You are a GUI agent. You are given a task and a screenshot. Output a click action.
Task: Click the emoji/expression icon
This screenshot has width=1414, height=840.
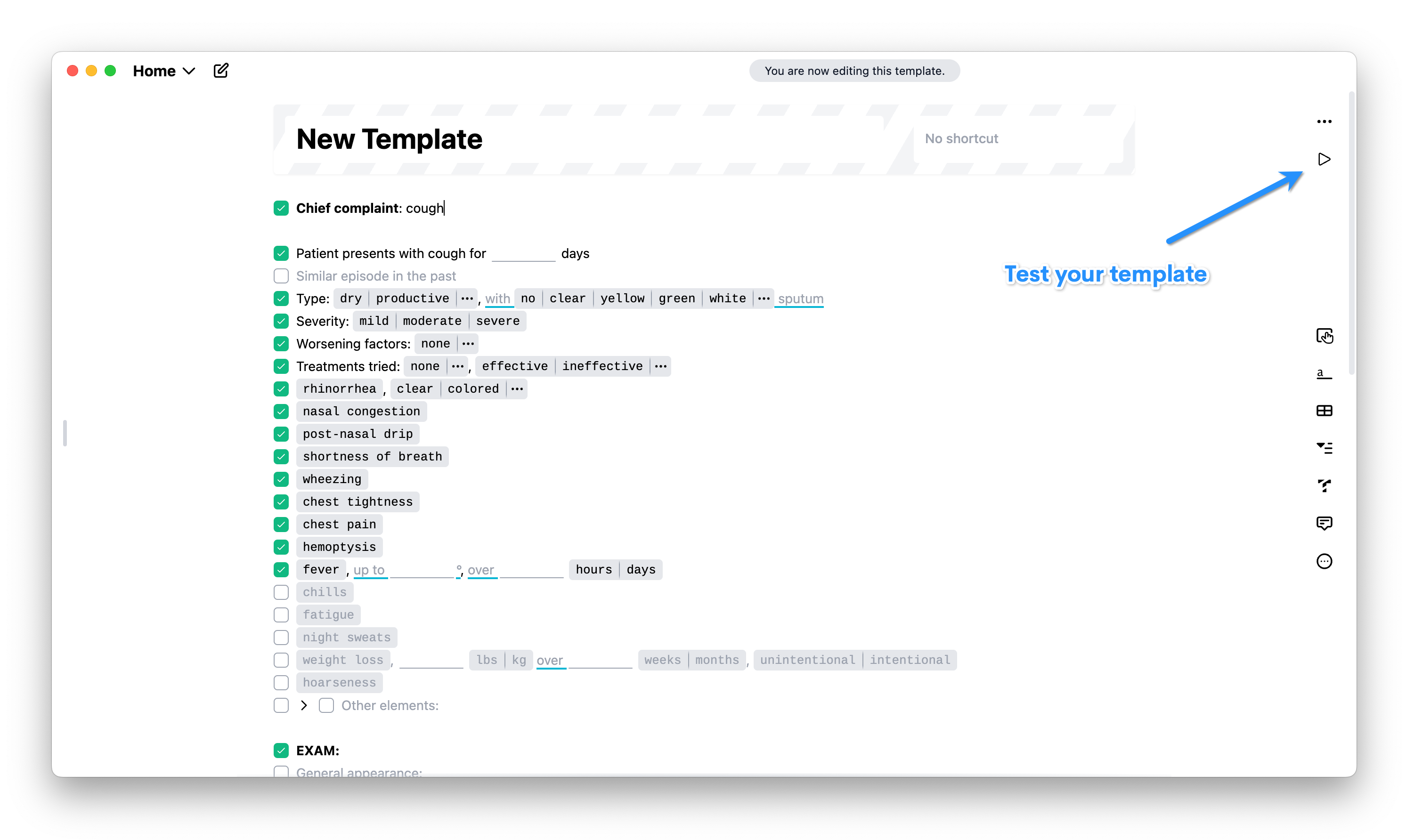tap(1325, 561)
